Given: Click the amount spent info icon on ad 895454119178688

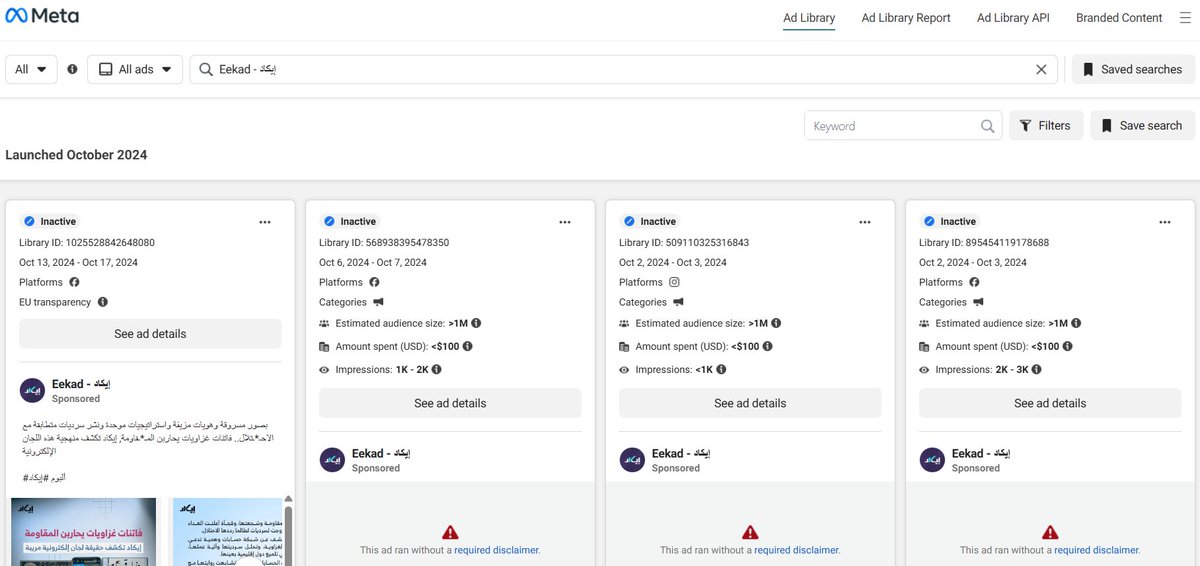Looking at the screenshot, I should tap(1067, 346).
